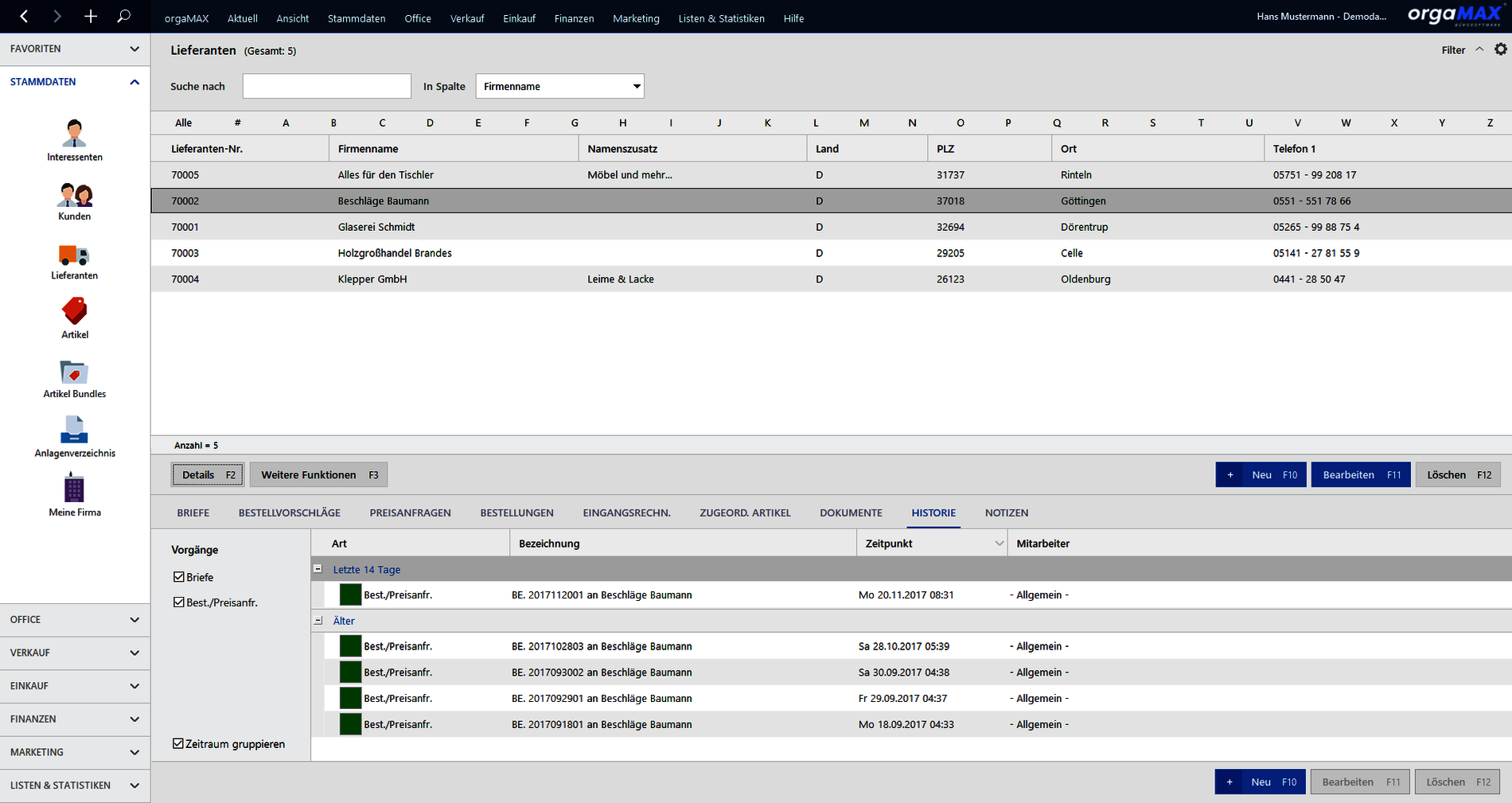Screen dimensions: 1512x803
Task: Select supplier row Holzgroßhandel Brandes
Action: point(832,253)
